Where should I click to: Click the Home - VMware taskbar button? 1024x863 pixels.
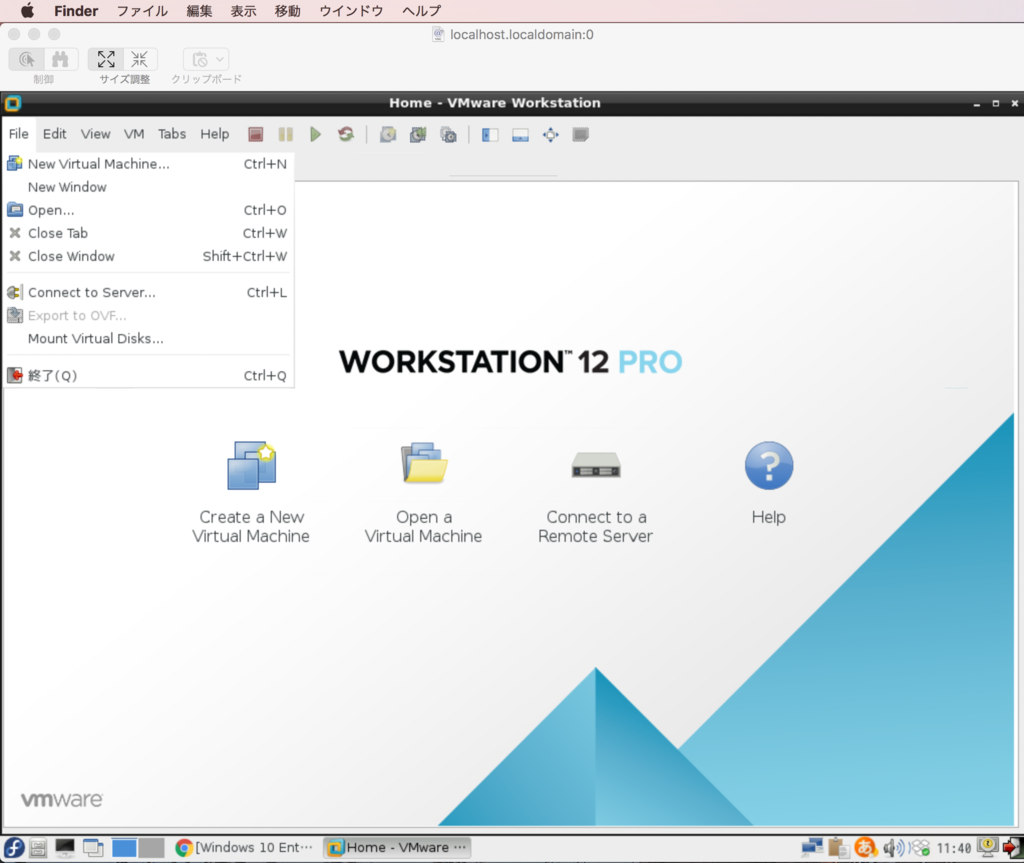coord(397,847)
